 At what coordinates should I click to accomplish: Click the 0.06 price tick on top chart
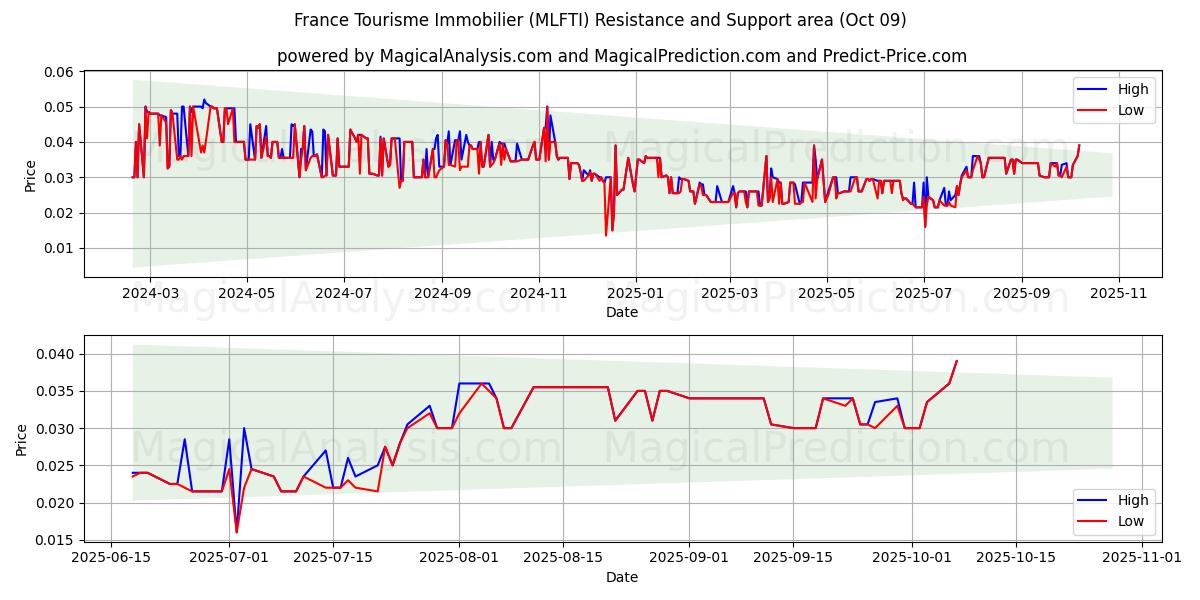[x=60, y=72]
